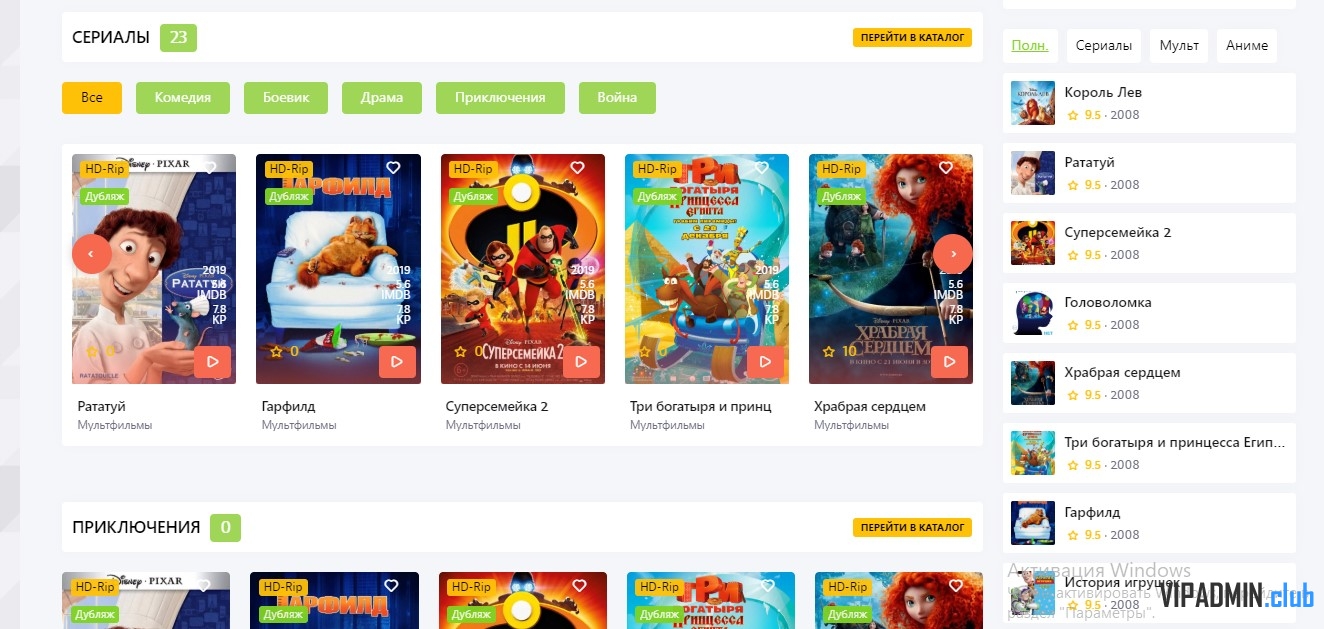Image resolution: width=1324 pixels, height=629 pixels.
Task: Click the play button on Рататуй poster
Action: pos(212,362)
